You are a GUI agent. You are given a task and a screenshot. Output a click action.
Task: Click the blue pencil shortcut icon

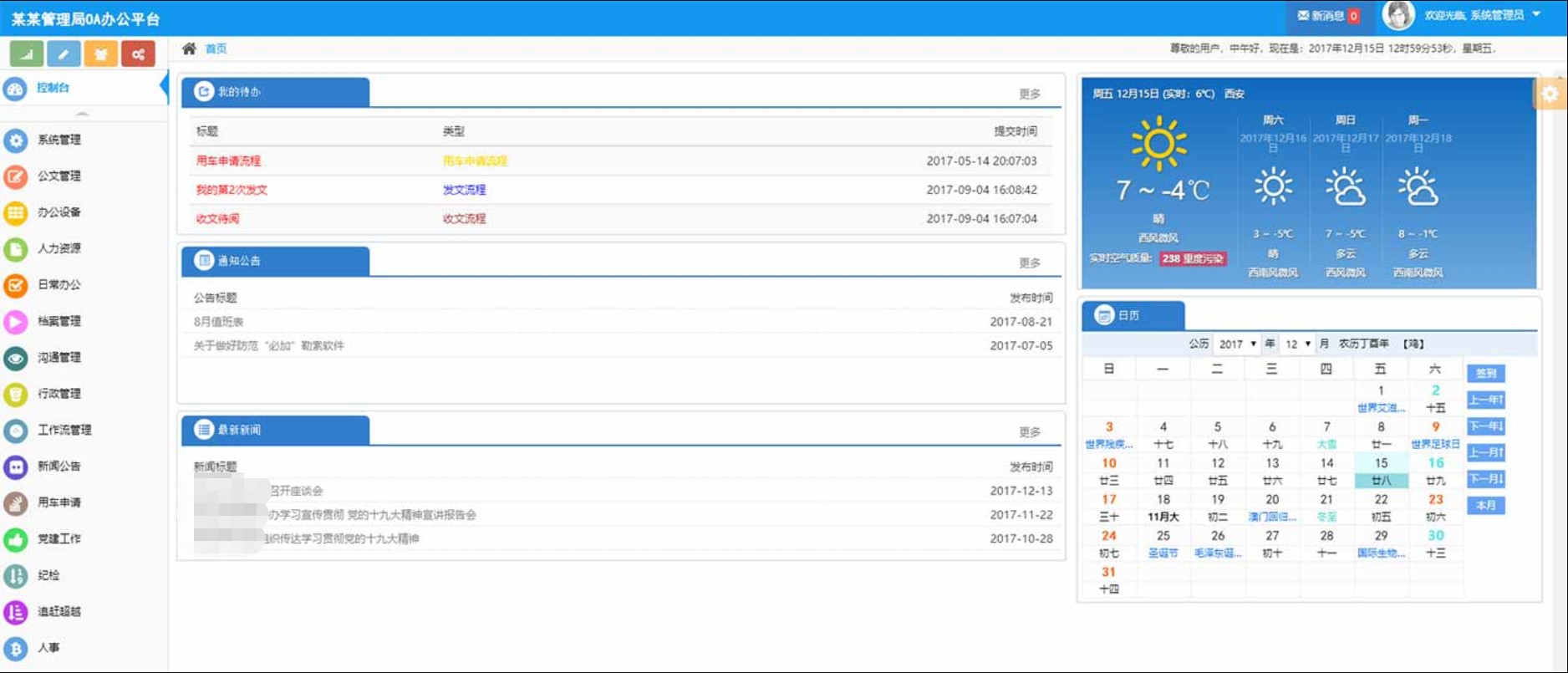click(x=64, y=54)
